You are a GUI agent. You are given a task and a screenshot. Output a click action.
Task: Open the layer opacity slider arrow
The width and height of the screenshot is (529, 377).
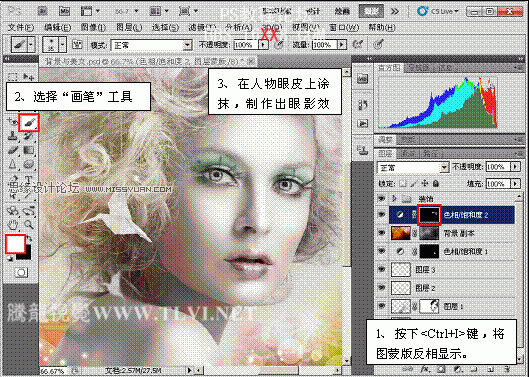coord(515,166)
